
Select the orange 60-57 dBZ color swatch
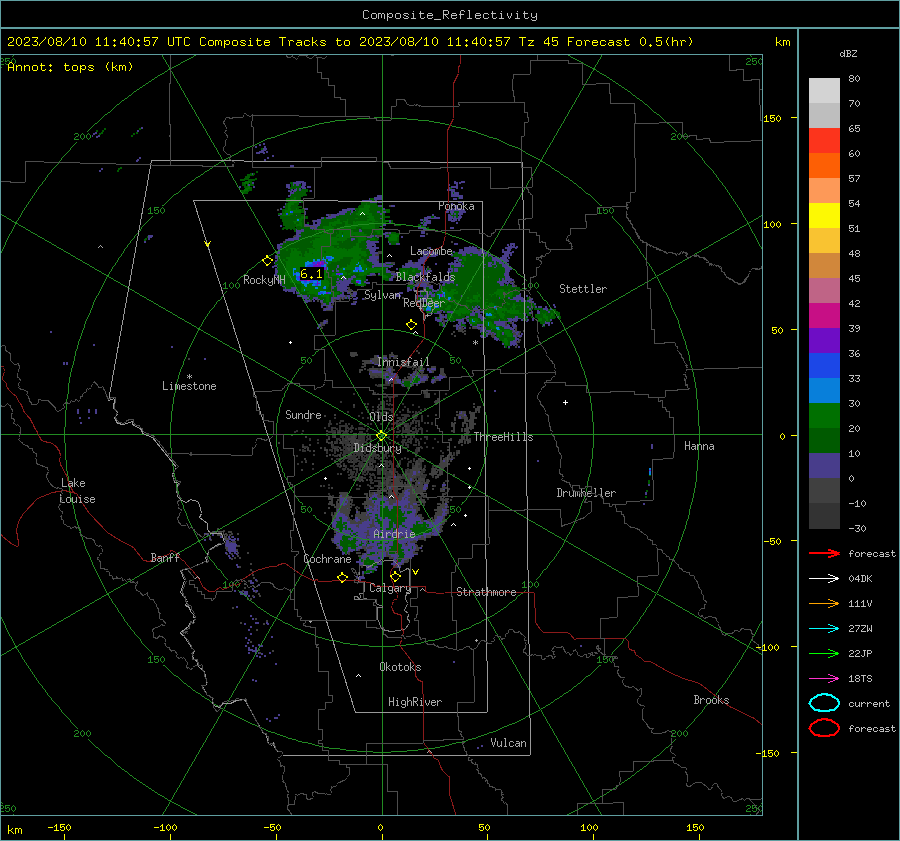[x=824, y=166]
